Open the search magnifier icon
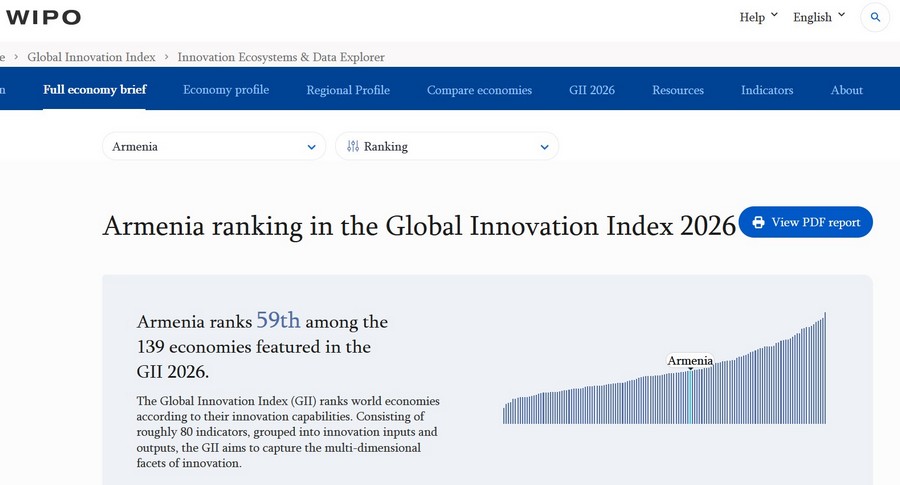 click(875, 17)
